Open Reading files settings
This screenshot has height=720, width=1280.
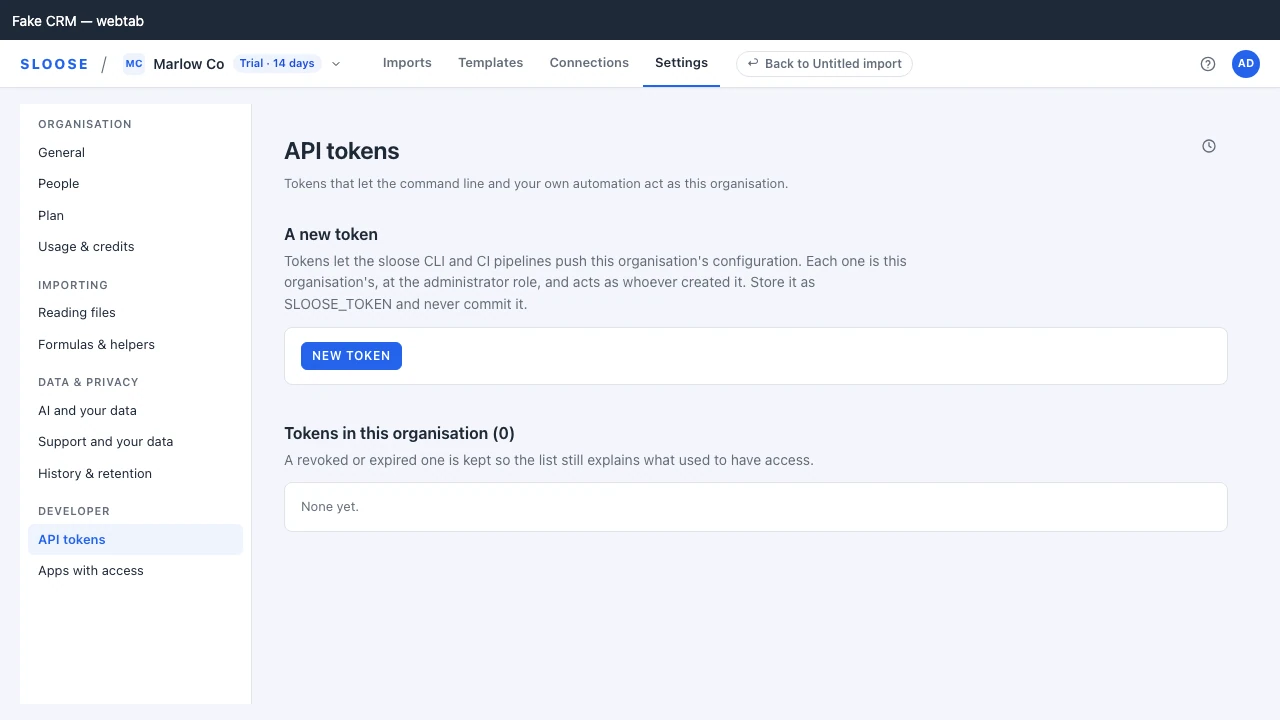pos(135,313)
